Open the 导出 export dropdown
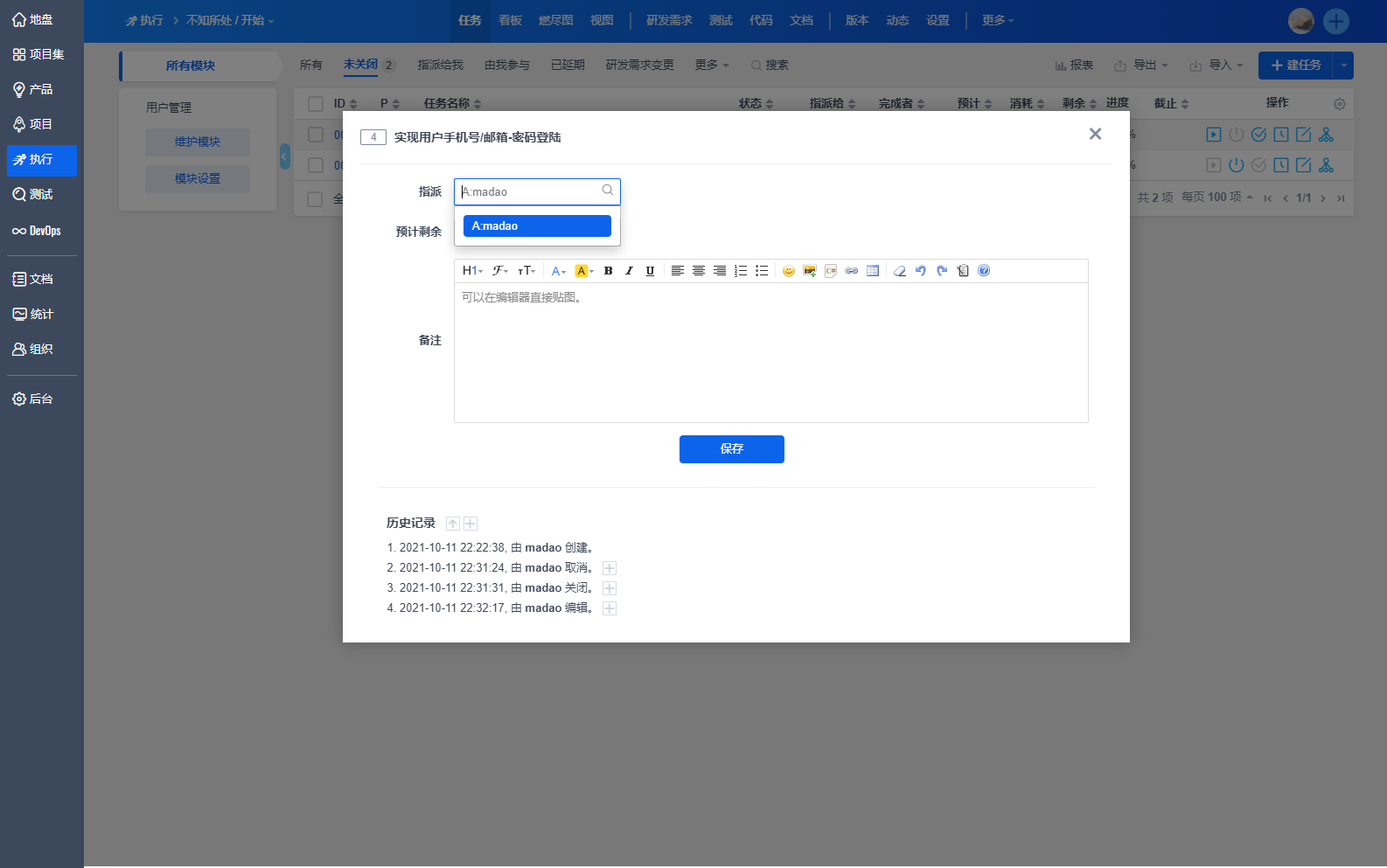1387x868 pixels. click(x=1141, y=66)
